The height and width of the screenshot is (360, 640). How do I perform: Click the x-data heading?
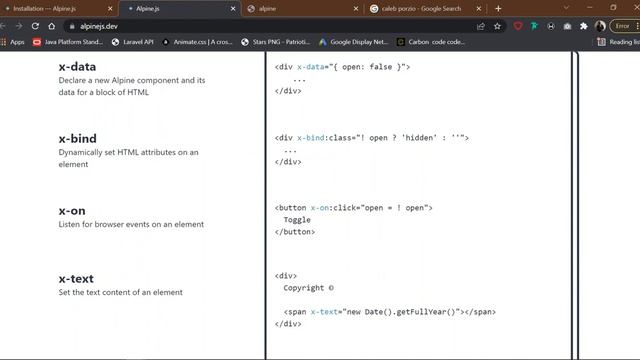tap(77, 67)
